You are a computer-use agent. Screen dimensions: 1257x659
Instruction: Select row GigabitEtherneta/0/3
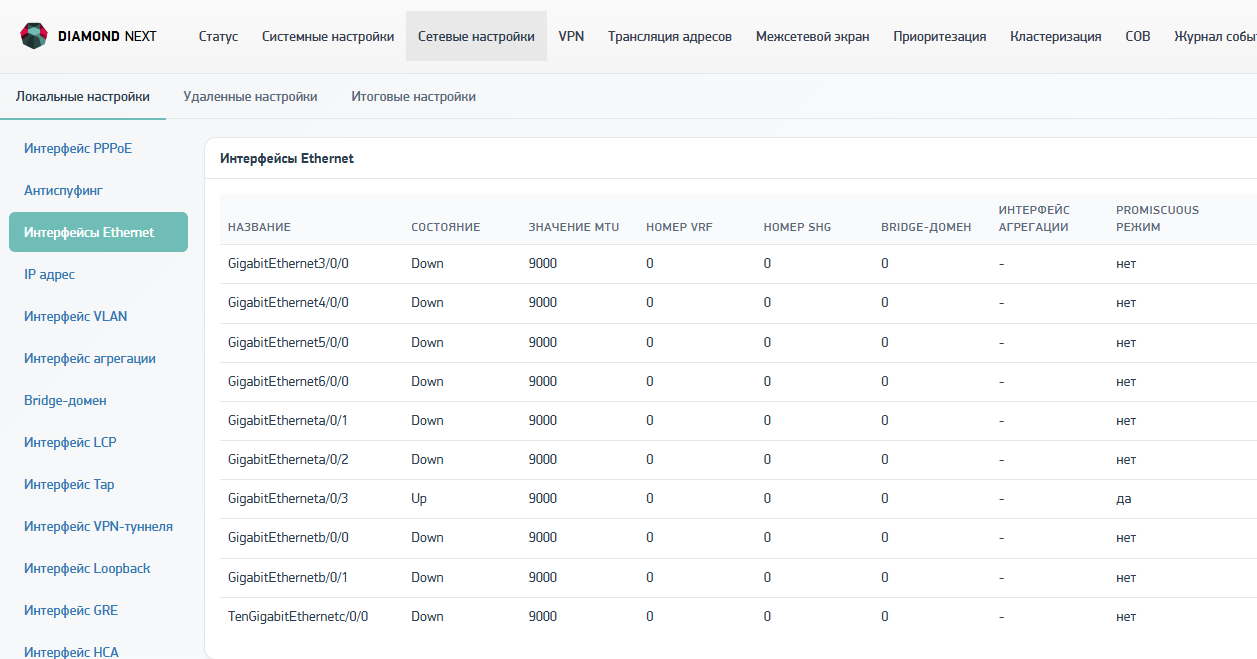point(738,498)
